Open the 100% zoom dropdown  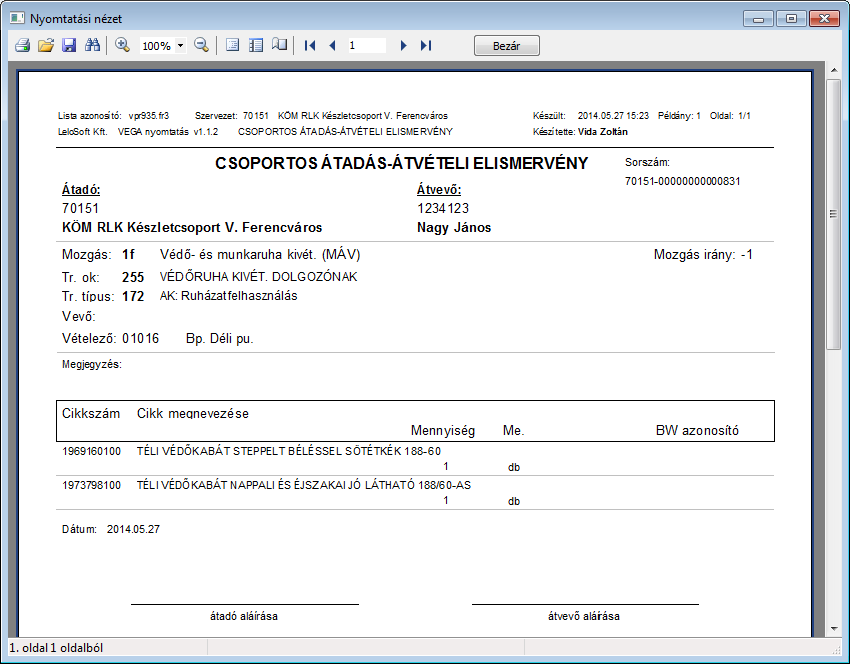point(181,46)
